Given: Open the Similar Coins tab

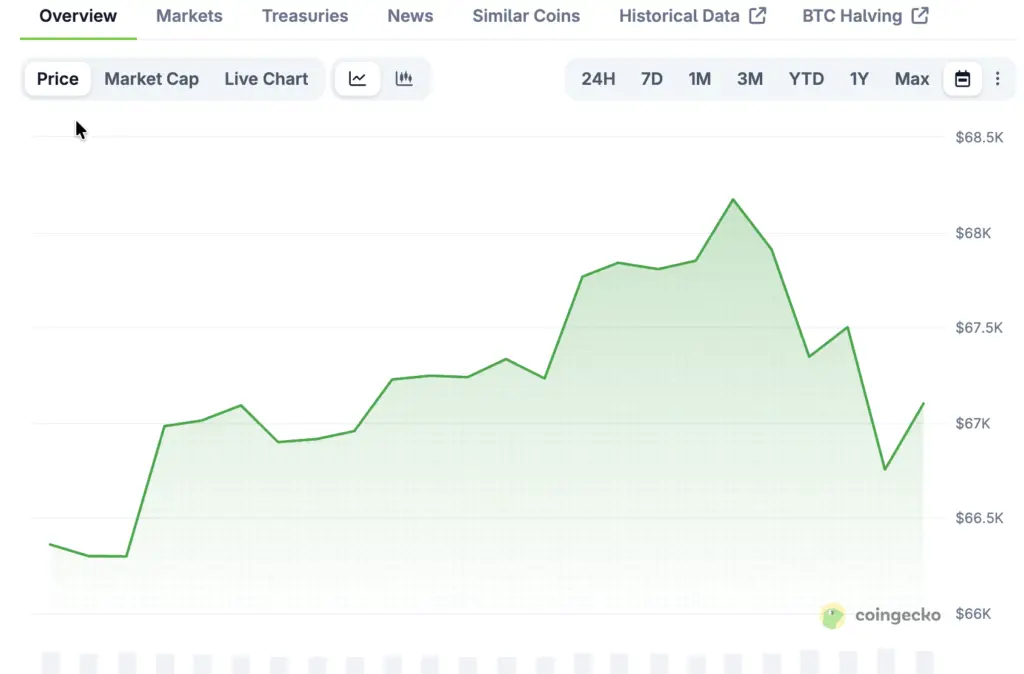Looking at the screenshot, I should point(526,16).
